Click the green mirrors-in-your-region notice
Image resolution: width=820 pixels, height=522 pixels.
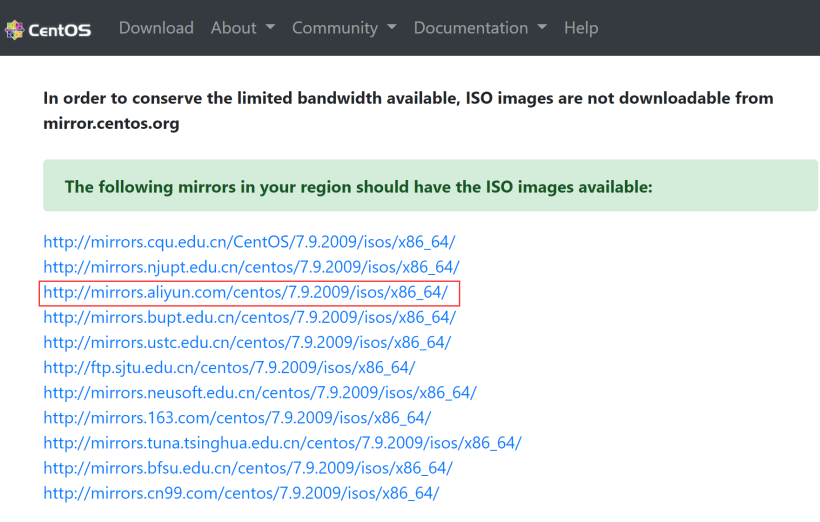click(x=430, y=186)
